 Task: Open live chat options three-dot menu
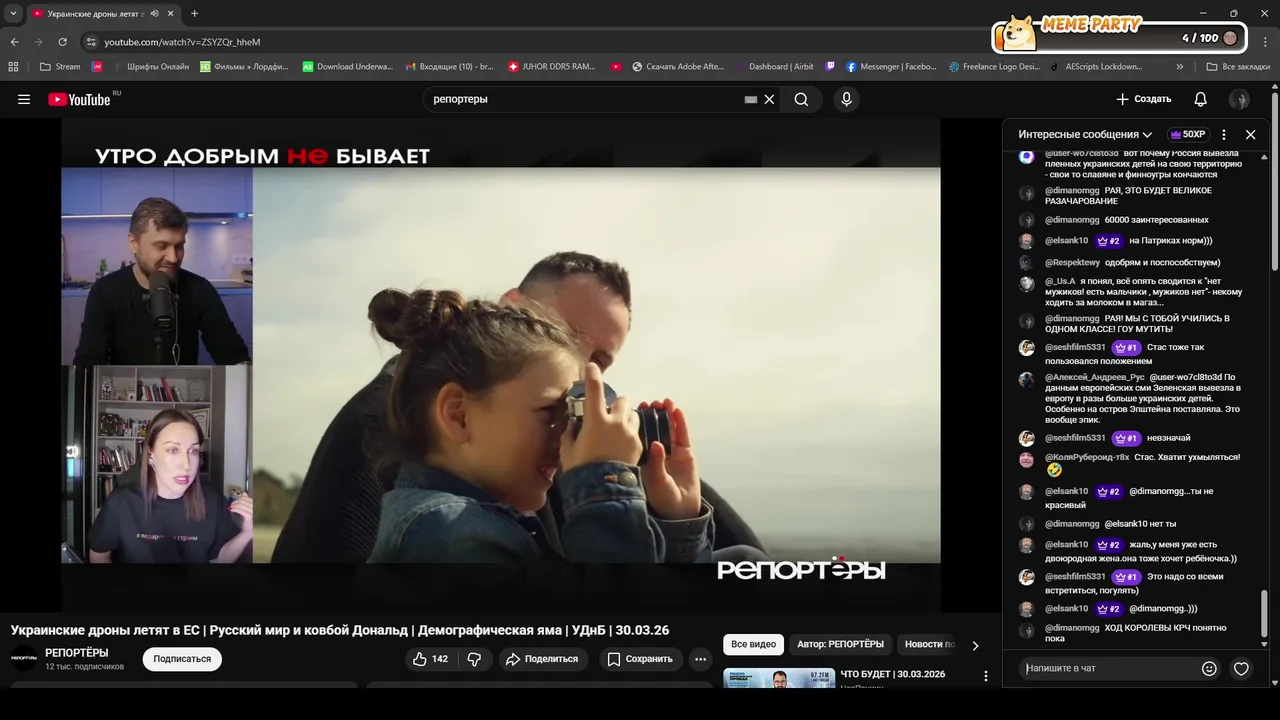point(1224,134)
